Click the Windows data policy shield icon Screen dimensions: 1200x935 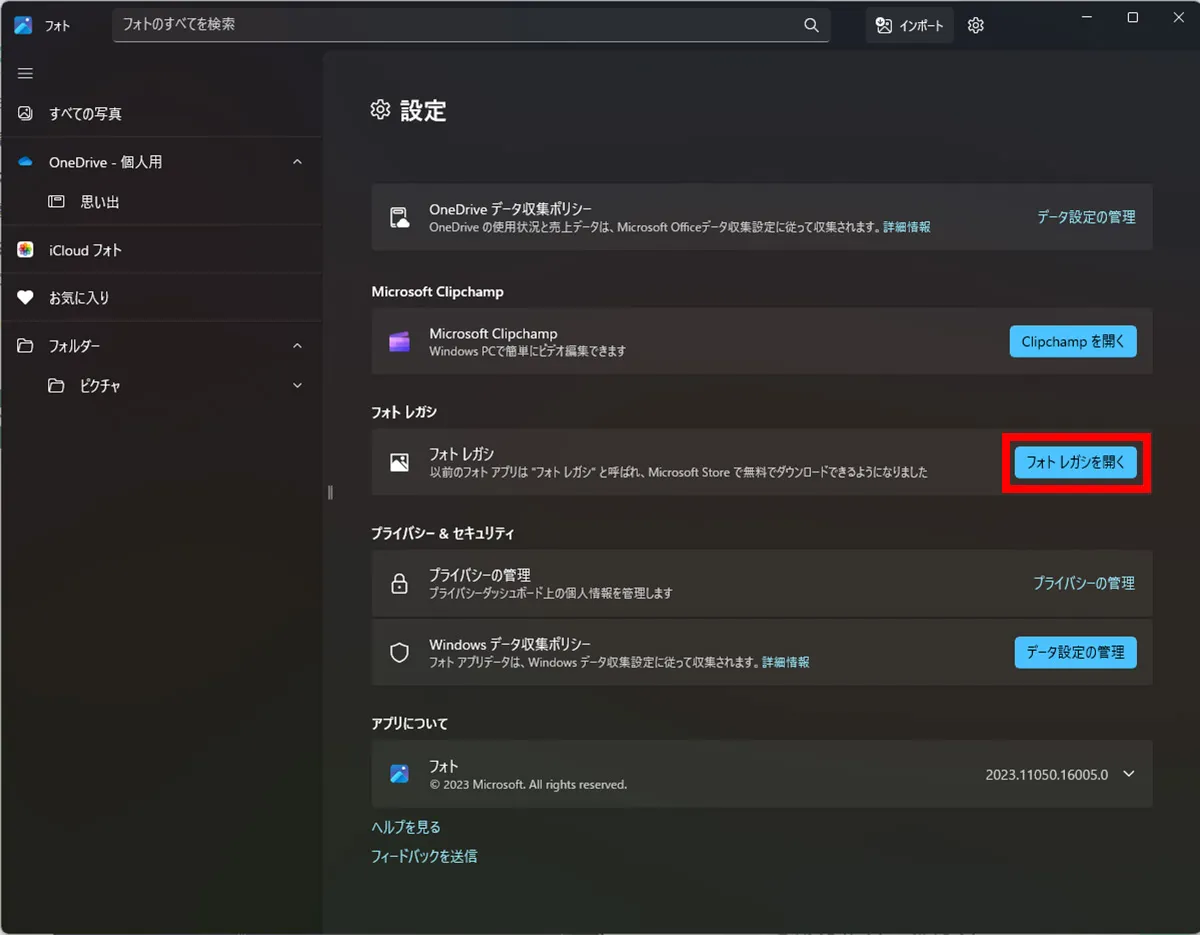tap(399, 652)
